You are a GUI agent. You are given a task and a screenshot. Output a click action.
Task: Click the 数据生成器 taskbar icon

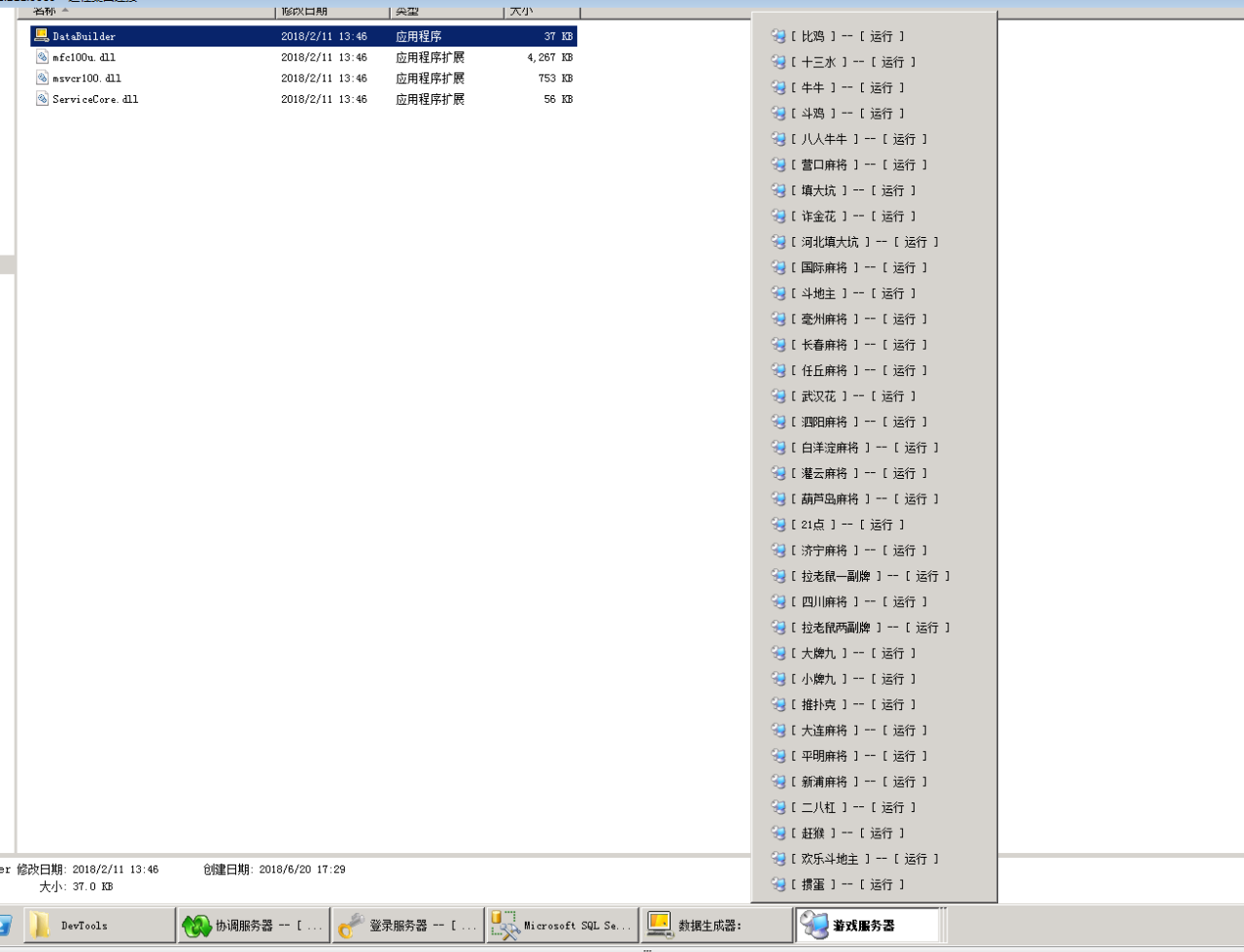[660, 926]
